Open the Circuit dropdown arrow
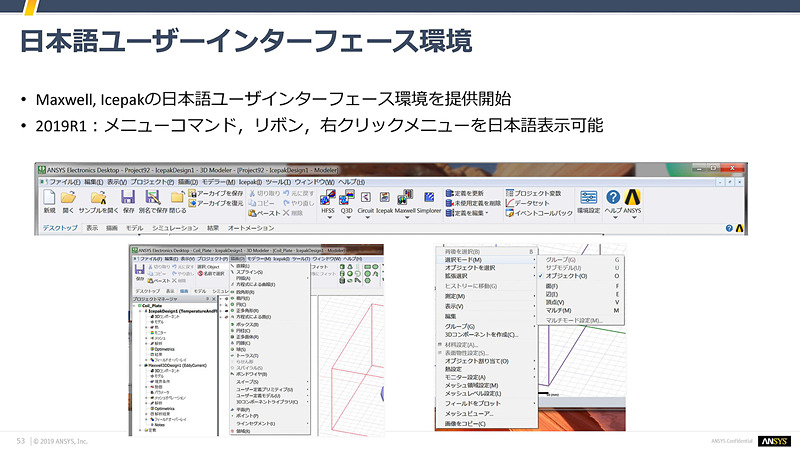 [366, 218]
